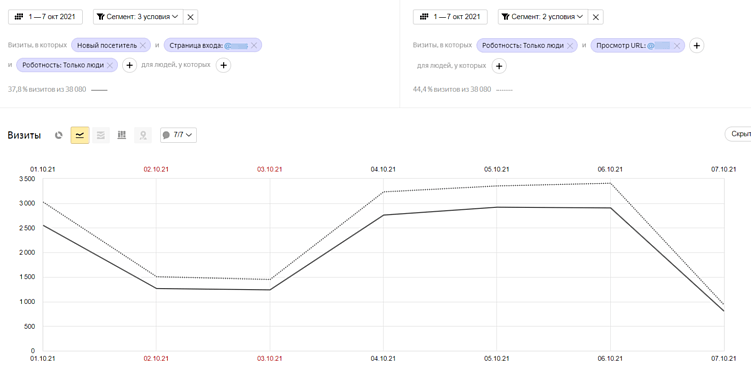The image size is (751, 366).
Task: Click solid line point at 02.10.21
Action: click(x=156, y=288)
